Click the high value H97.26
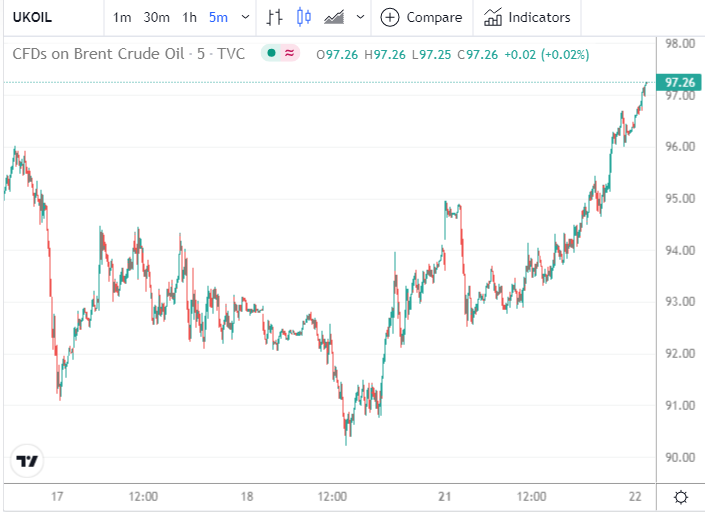This screenshot has width=705, height=517. [x=385, y=55]
